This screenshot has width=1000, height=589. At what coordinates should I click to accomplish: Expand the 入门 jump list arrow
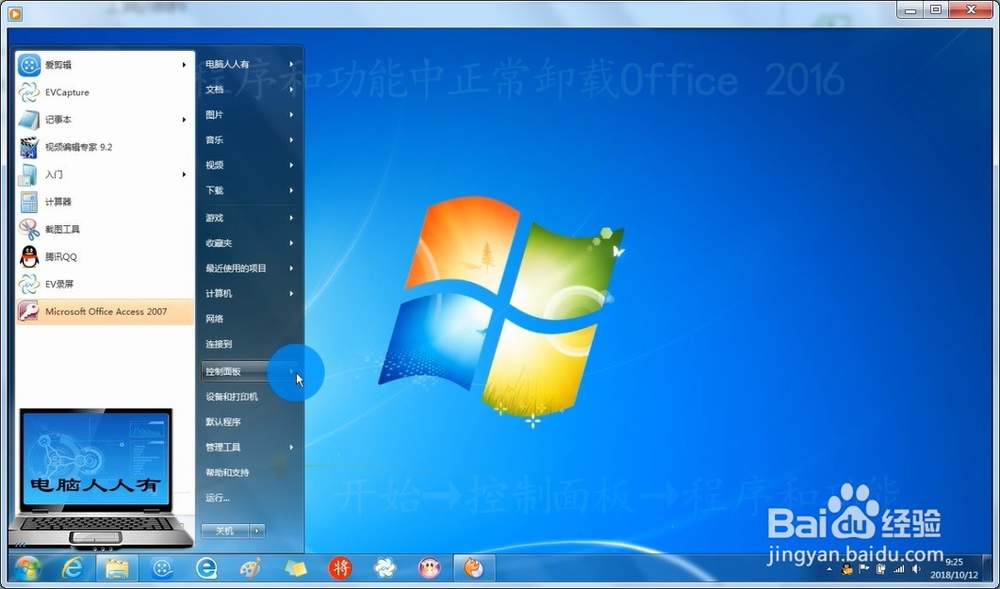tap(184, 175)
